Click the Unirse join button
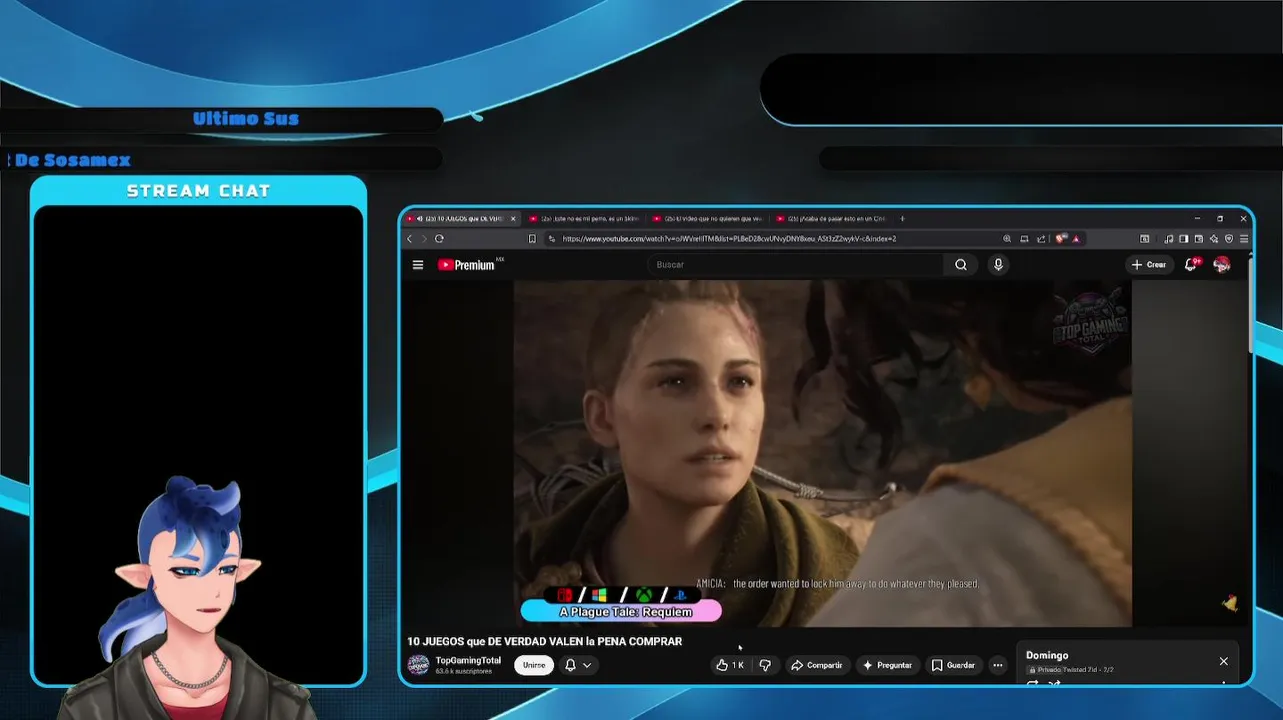 [x=534, y=665]
